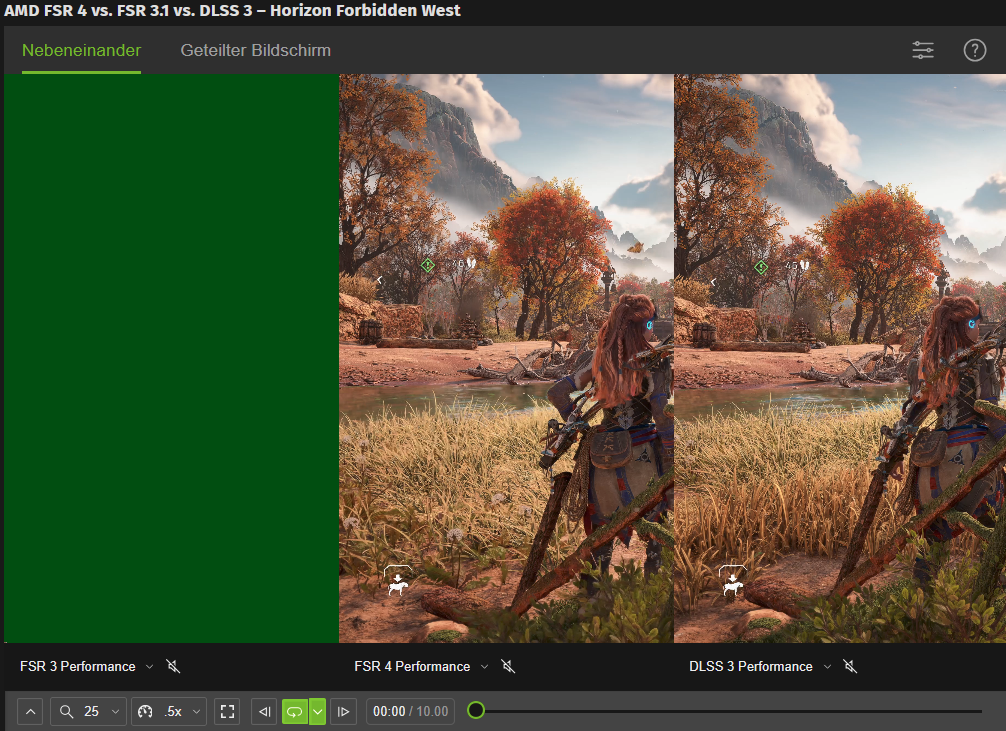Click the timeline scrubber handle
The width and height of the screenshot is (1006, 731).
(x=476, y=710)
